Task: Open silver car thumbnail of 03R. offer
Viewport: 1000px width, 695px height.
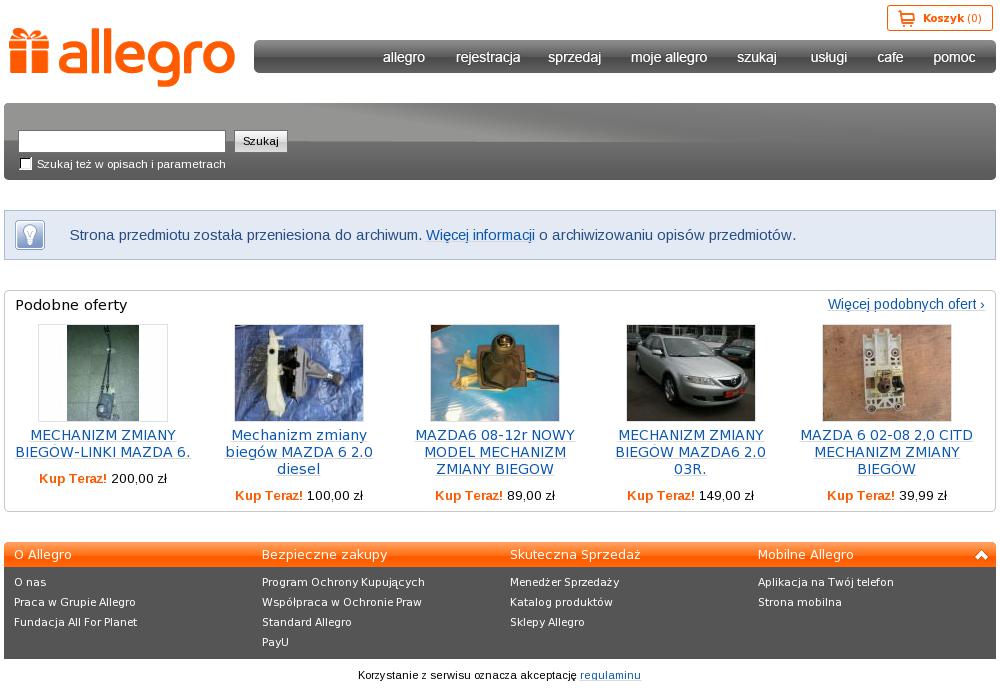Action: click(x=691, y=373)
